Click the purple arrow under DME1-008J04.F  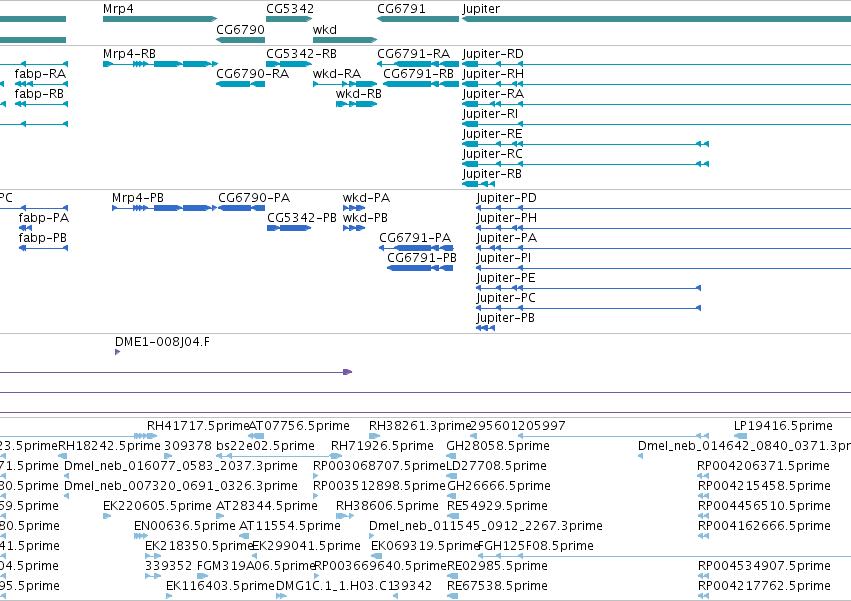(x=117, y=352)
